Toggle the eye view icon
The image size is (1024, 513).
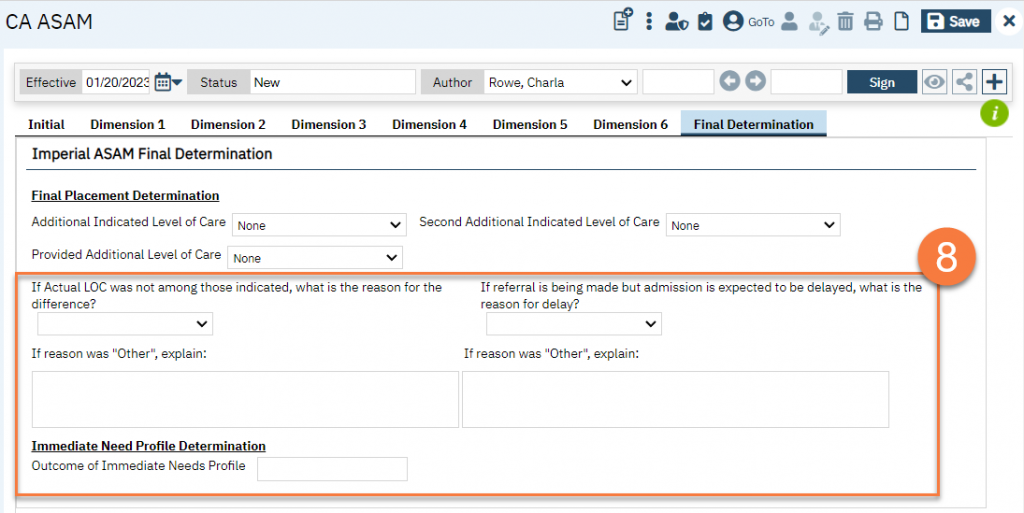(x=934, y=82)
